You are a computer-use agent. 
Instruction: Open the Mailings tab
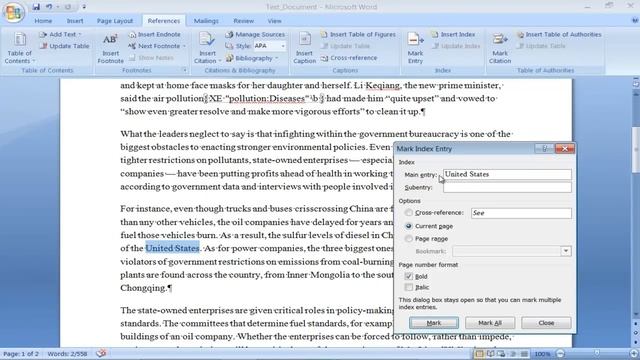coord(206,21)
